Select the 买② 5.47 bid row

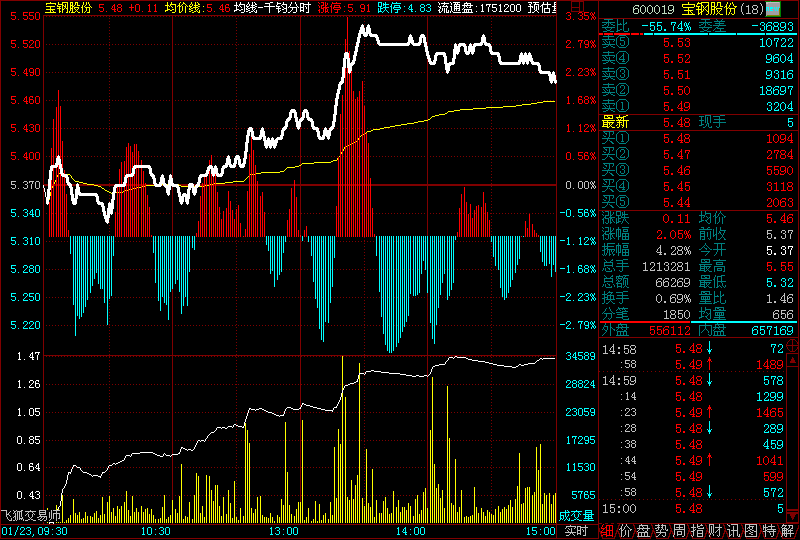tap(697, 154)
